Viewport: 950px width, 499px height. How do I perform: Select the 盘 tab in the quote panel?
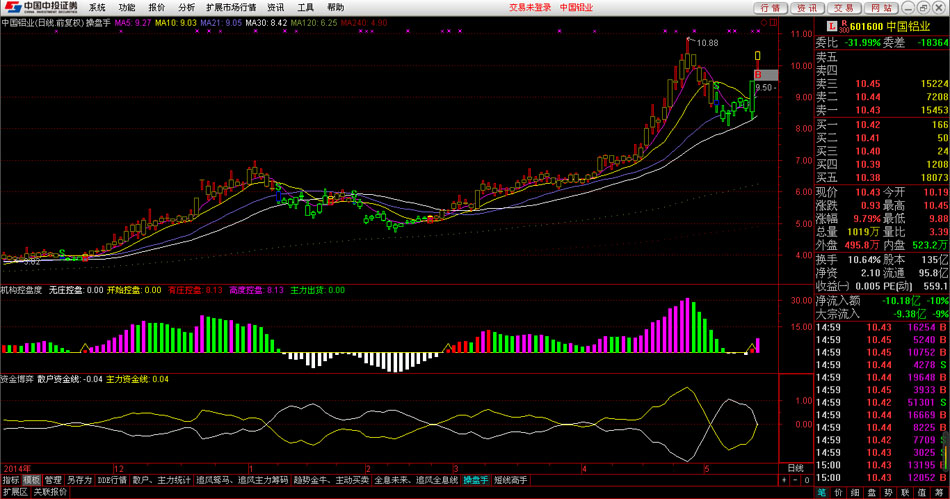click(x=872, y=492)
